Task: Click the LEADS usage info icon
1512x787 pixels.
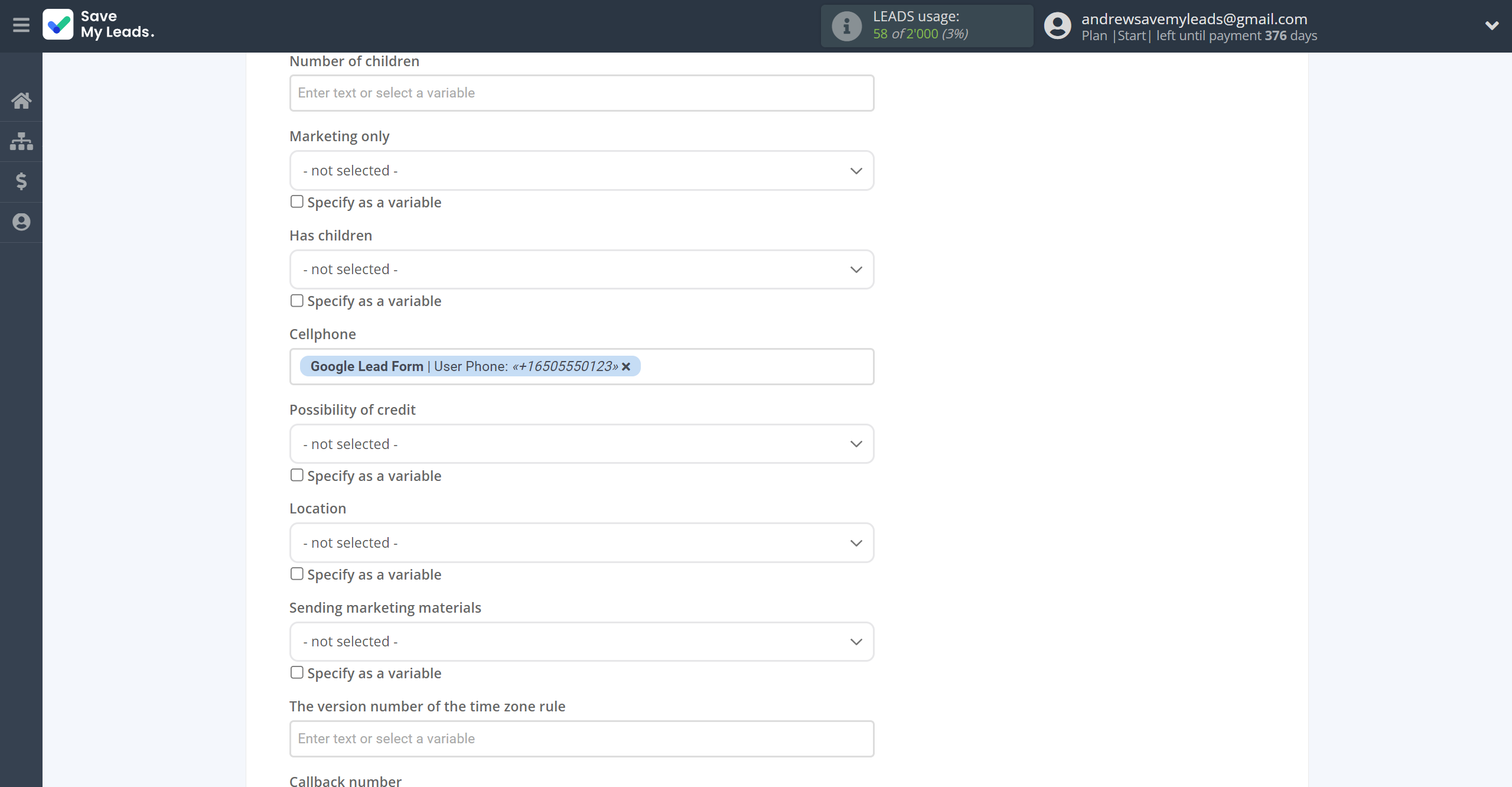Action: [x=846, y=26]
